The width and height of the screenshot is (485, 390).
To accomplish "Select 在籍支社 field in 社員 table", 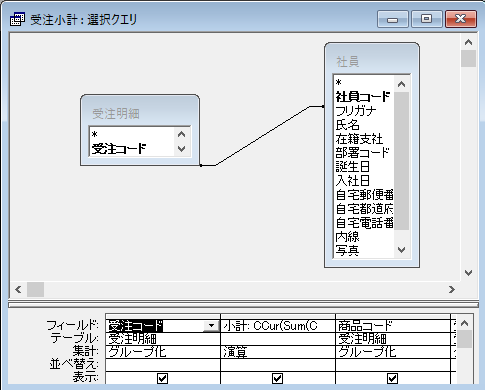I will point(359,139).
